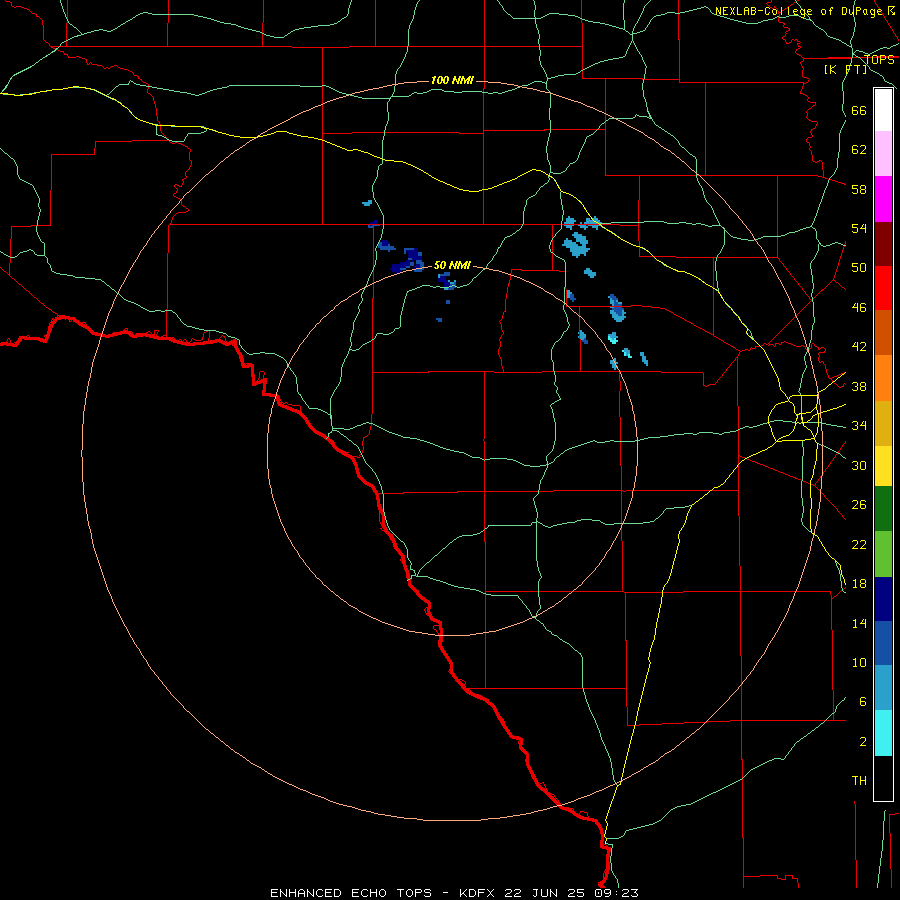This screenshot has height=900, width=900.
Task: Click the dark orange swatch above 46
Action: [883, 332]
